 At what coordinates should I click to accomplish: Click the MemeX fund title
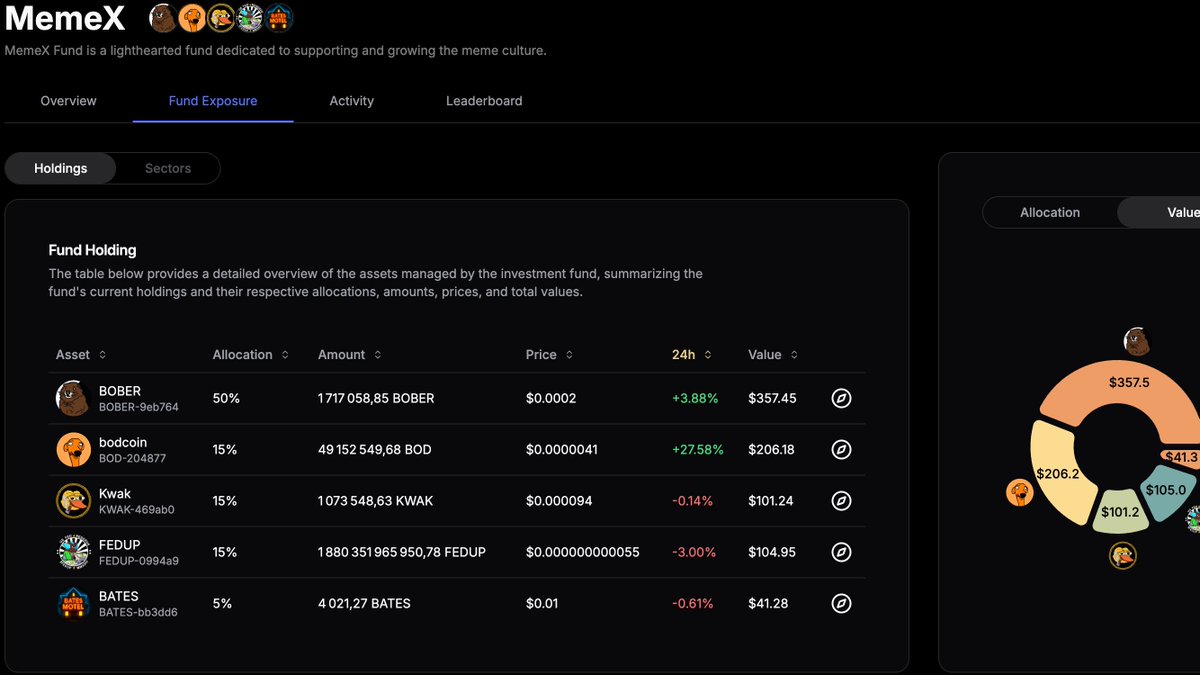[65, 19]
